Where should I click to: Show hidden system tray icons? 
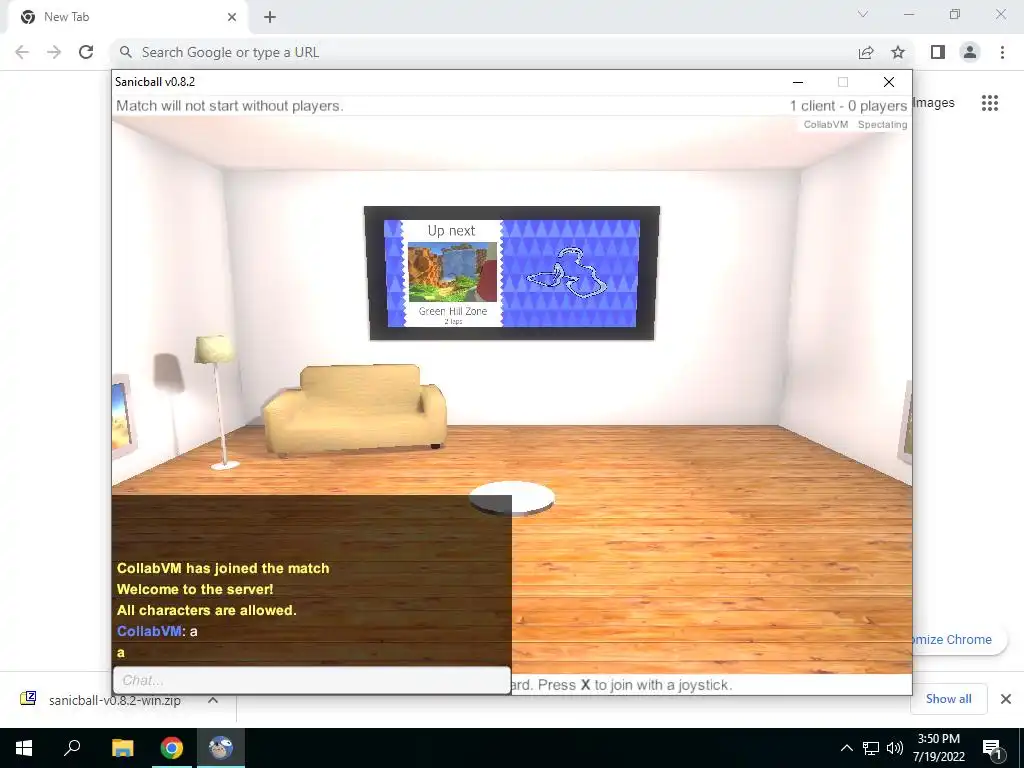[846, 748]
